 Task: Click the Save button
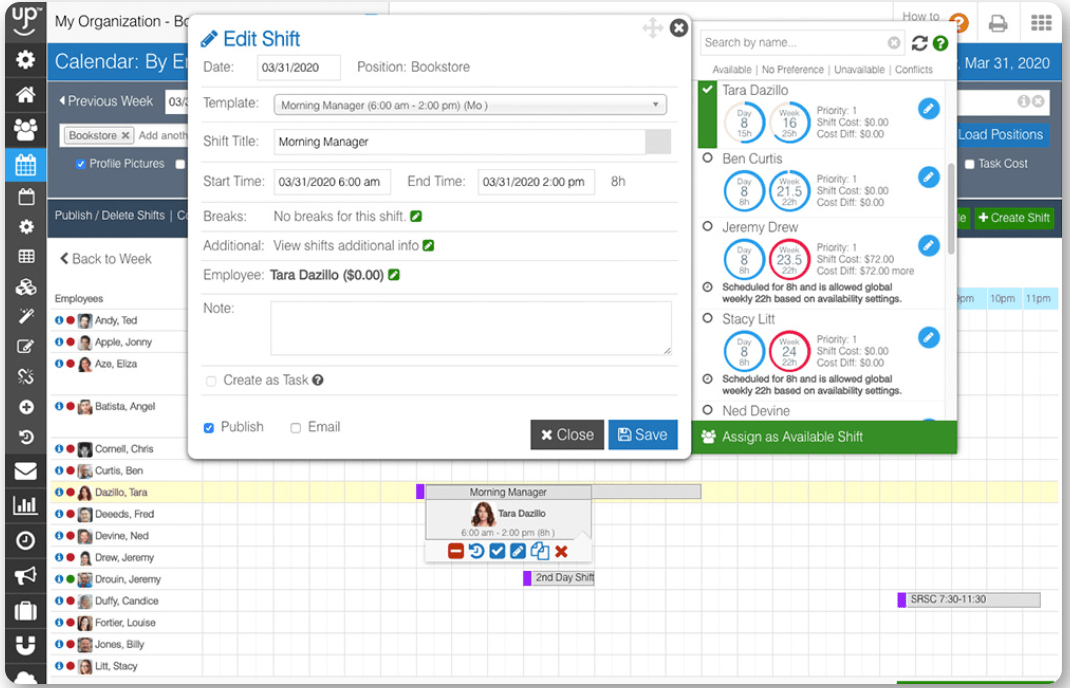(642, 435)
